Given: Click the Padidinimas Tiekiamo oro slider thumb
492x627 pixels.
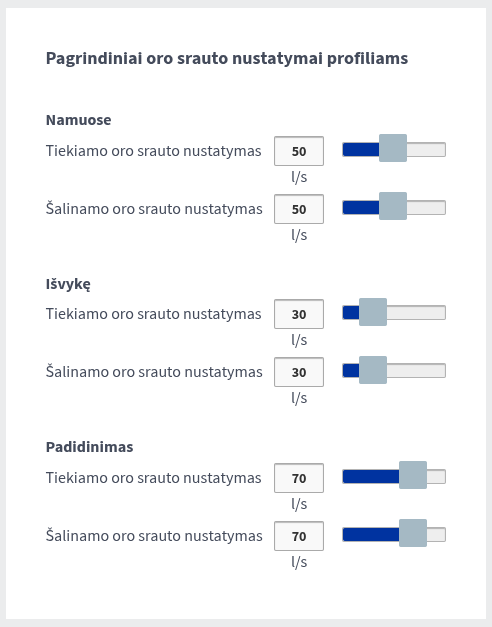Looking at the screenshot, I should [x=413, y=475].
